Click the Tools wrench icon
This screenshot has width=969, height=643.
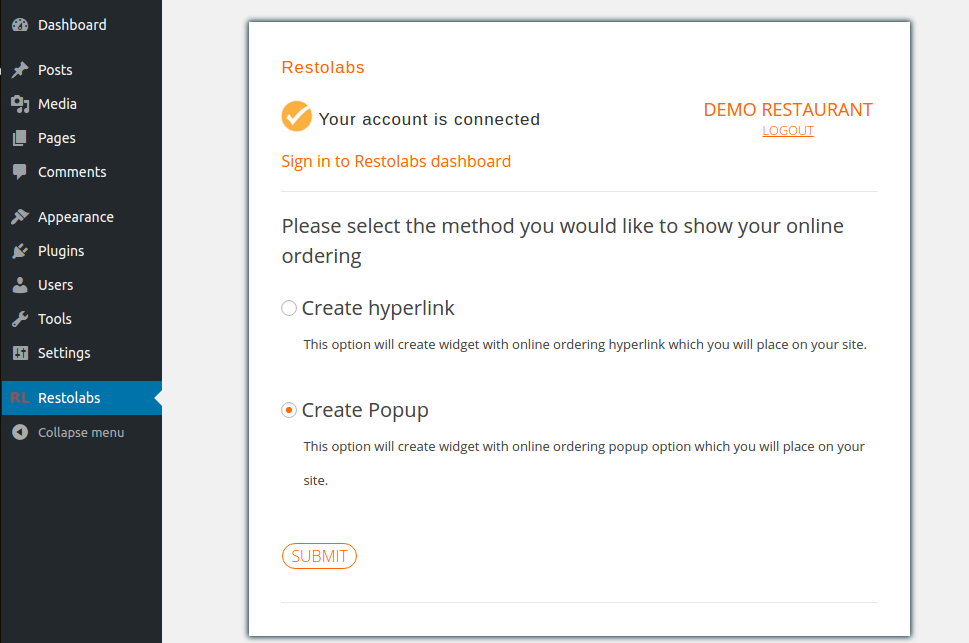tap(20, 319)
